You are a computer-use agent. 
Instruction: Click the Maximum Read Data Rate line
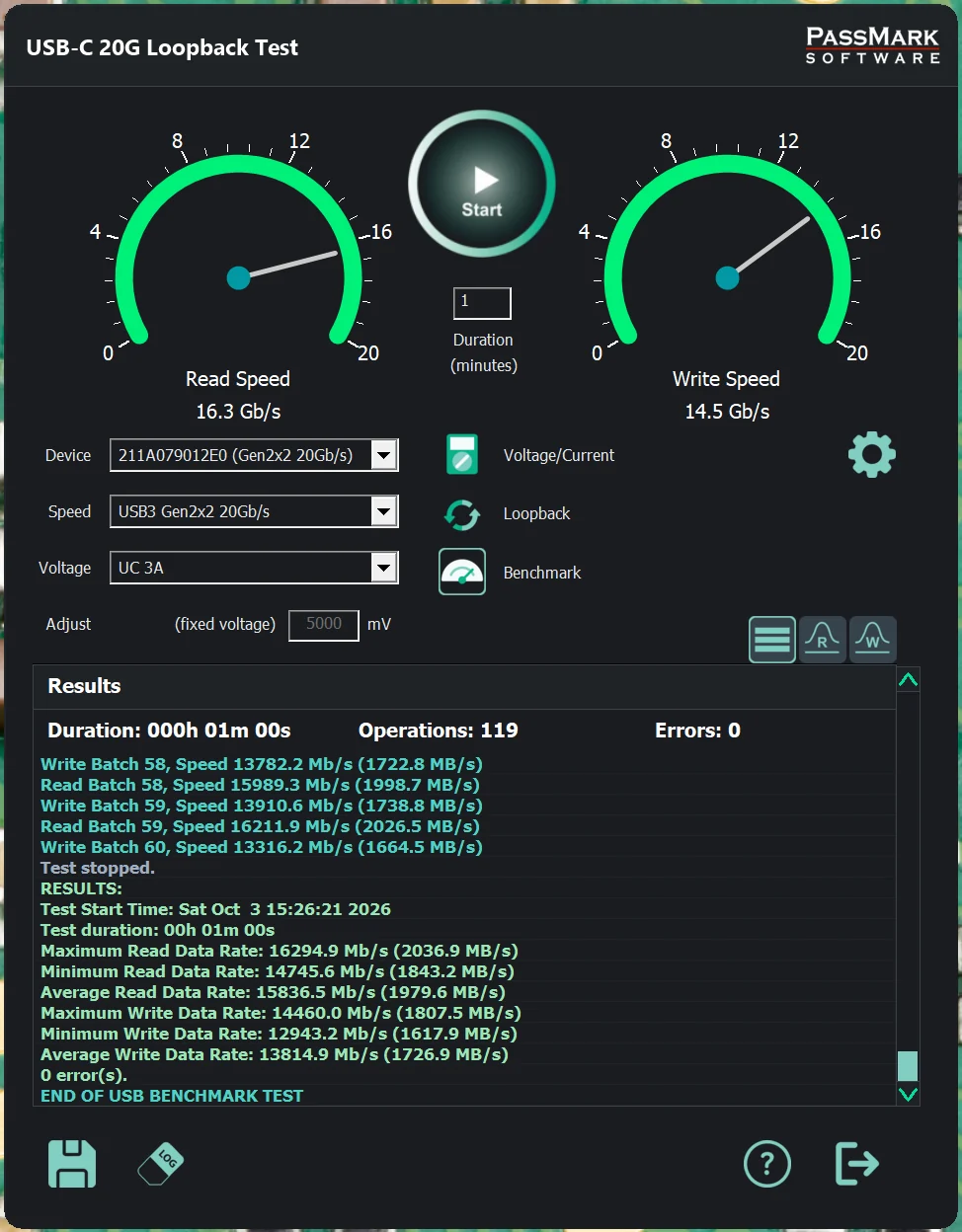[280, 951]
